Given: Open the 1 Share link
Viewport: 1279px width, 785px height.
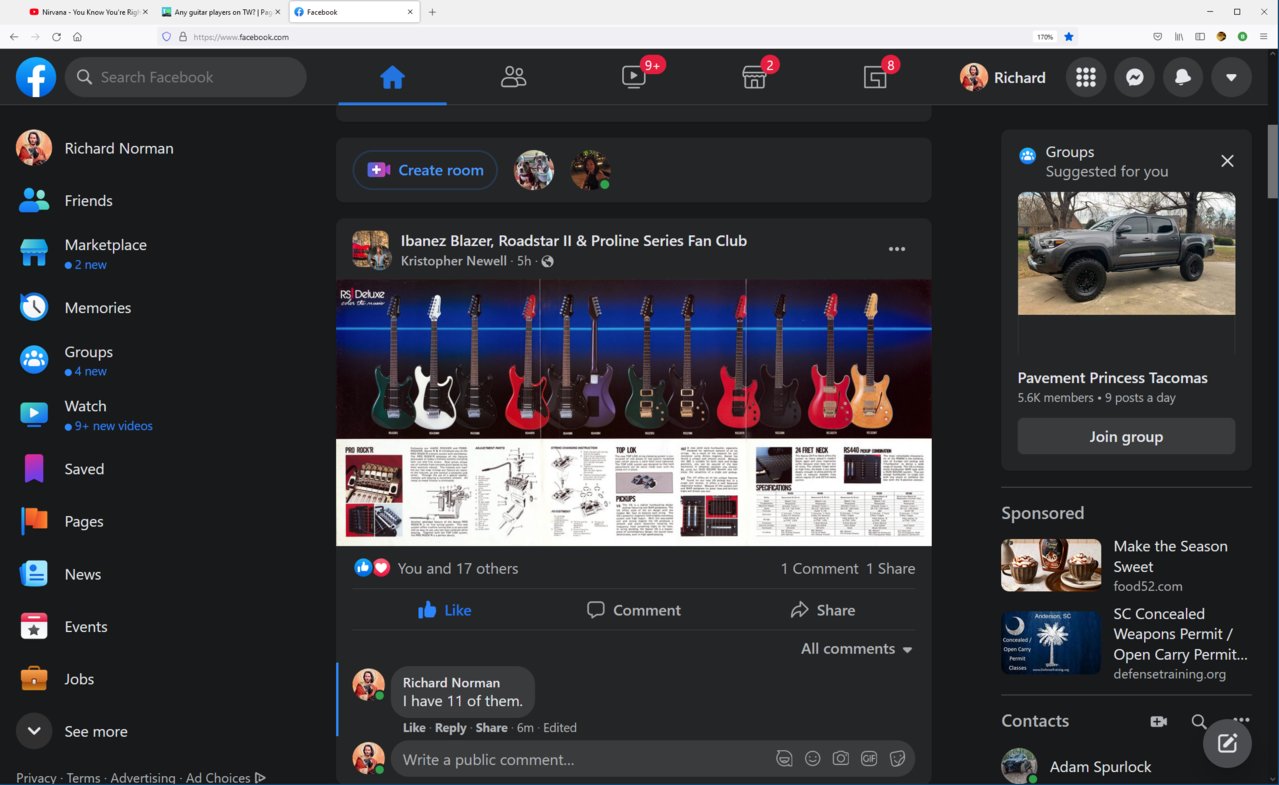Looking at the screenshot, I should click(x=890, y=568).
